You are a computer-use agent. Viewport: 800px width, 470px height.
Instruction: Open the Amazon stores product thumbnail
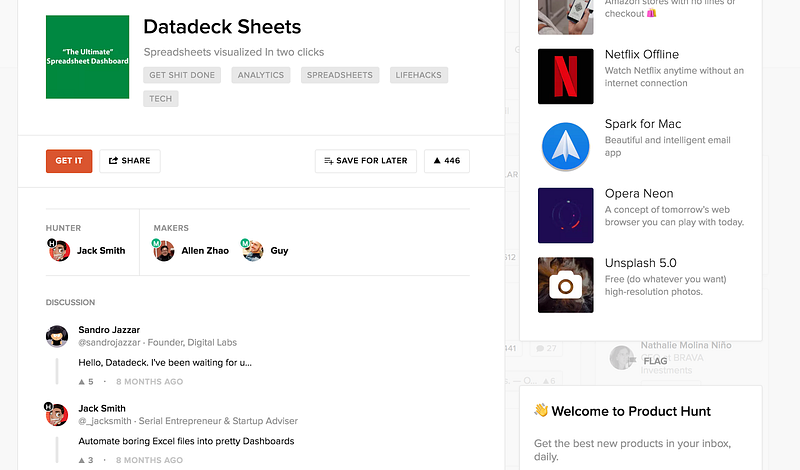[566, 17]
